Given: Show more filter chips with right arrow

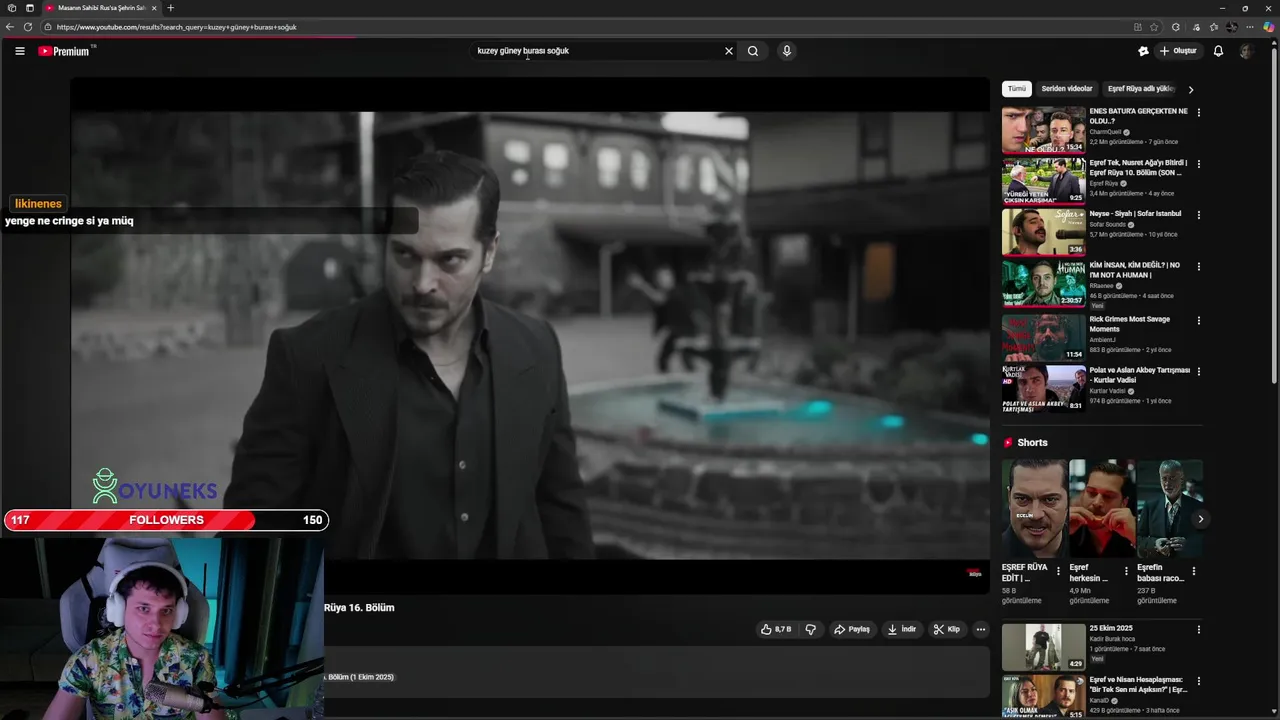Looking at the screenshot, I should pyautogui.click(x=1190, y=89).
